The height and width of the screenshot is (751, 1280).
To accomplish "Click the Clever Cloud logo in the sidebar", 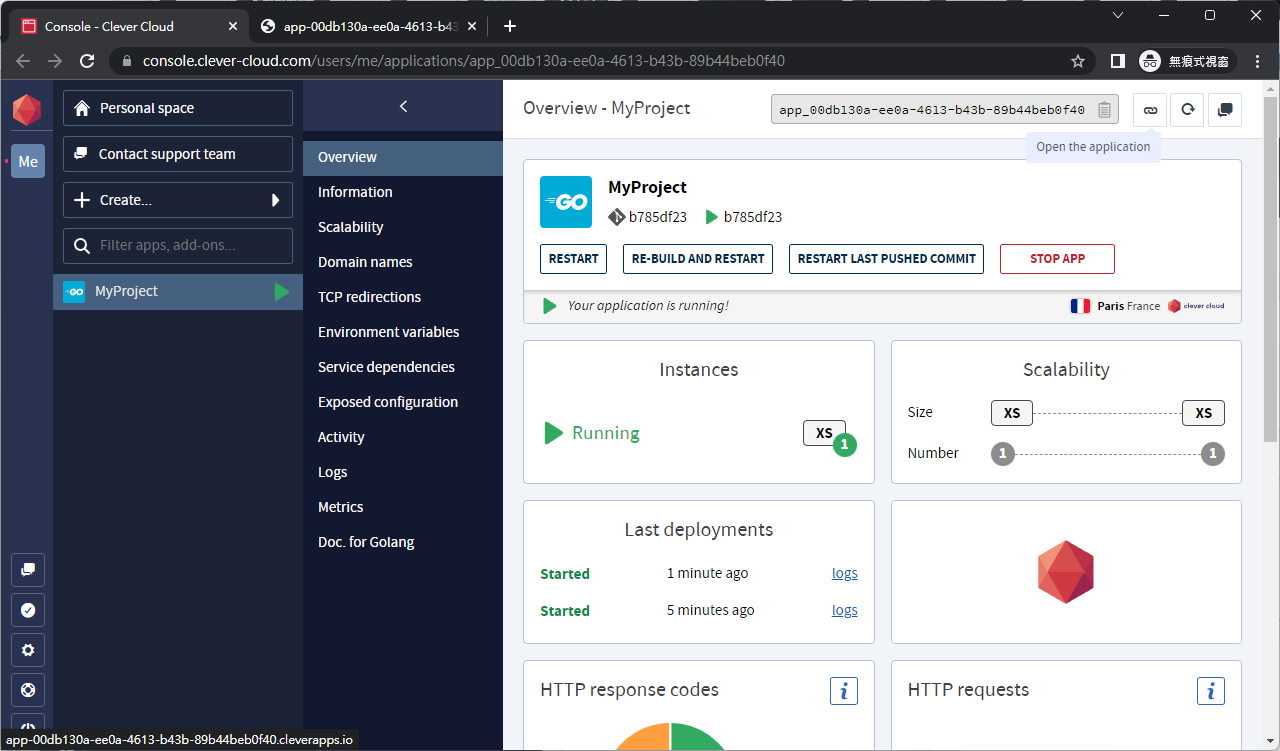I will click(x=27, y=110).
